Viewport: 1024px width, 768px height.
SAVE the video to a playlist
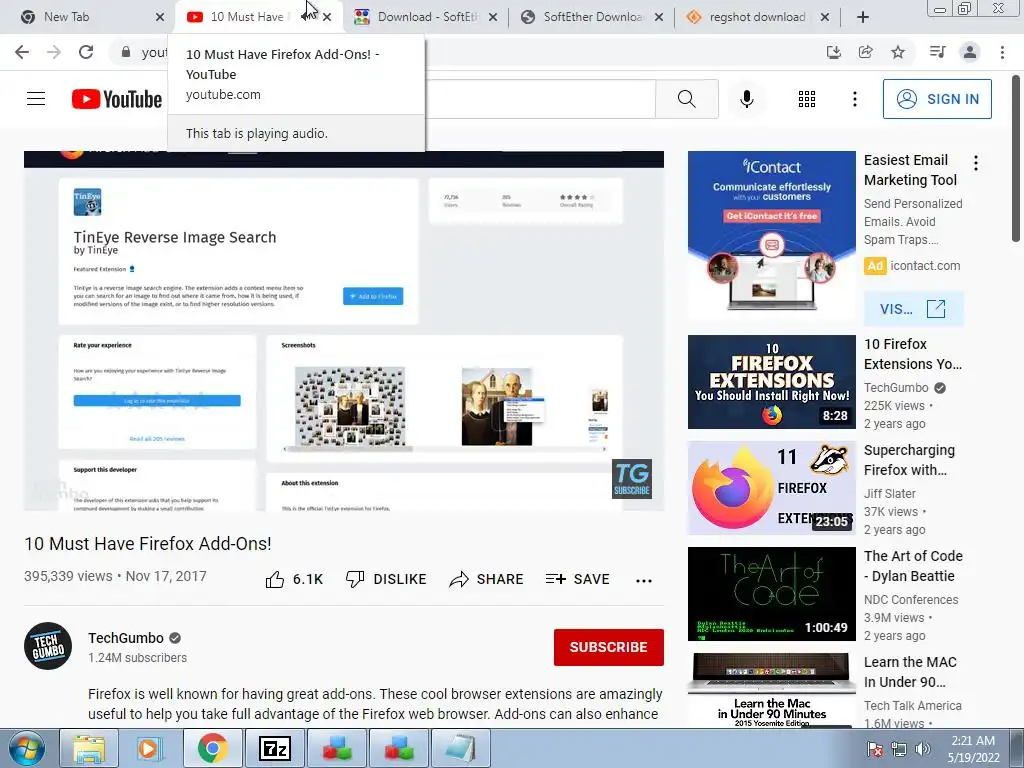point(577,579)
